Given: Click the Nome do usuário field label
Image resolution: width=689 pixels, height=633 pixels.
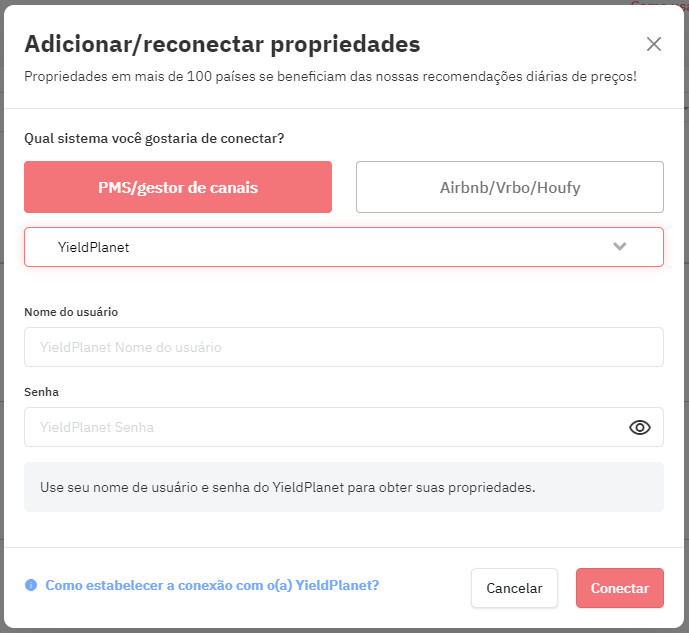Looking at the screenshot, I should click(x=71, y=312).
